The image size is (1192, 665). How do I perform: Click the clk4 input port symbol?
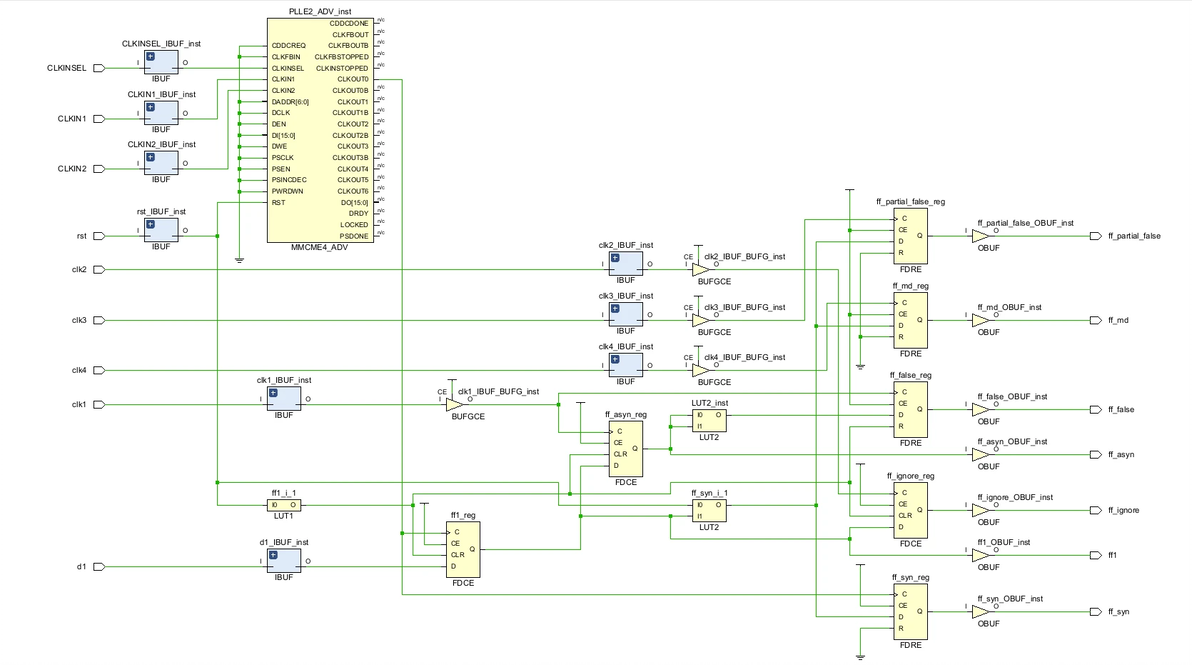coord(99,371)
